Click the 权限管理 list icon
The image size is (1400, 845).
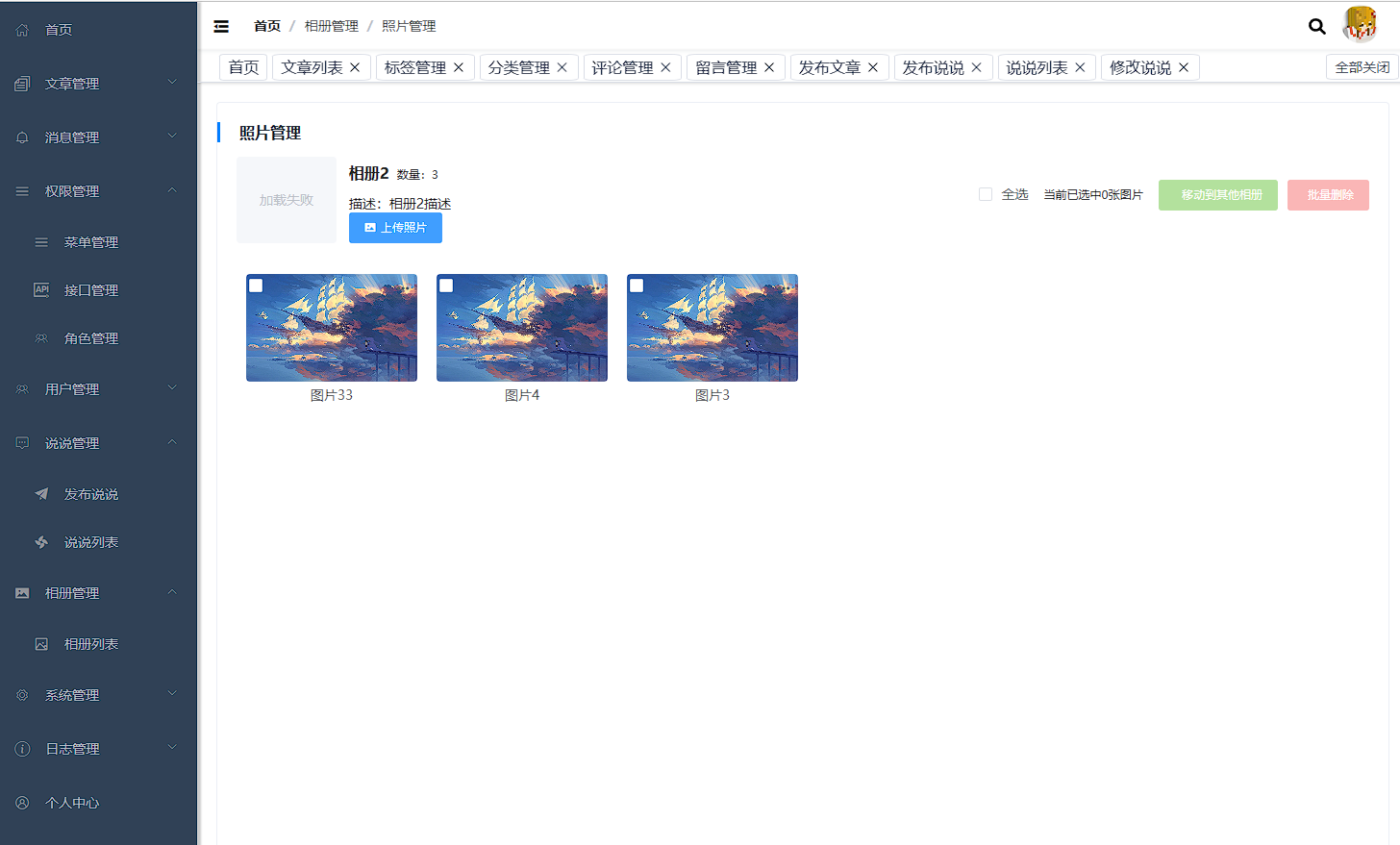click(x=22, y=191)
